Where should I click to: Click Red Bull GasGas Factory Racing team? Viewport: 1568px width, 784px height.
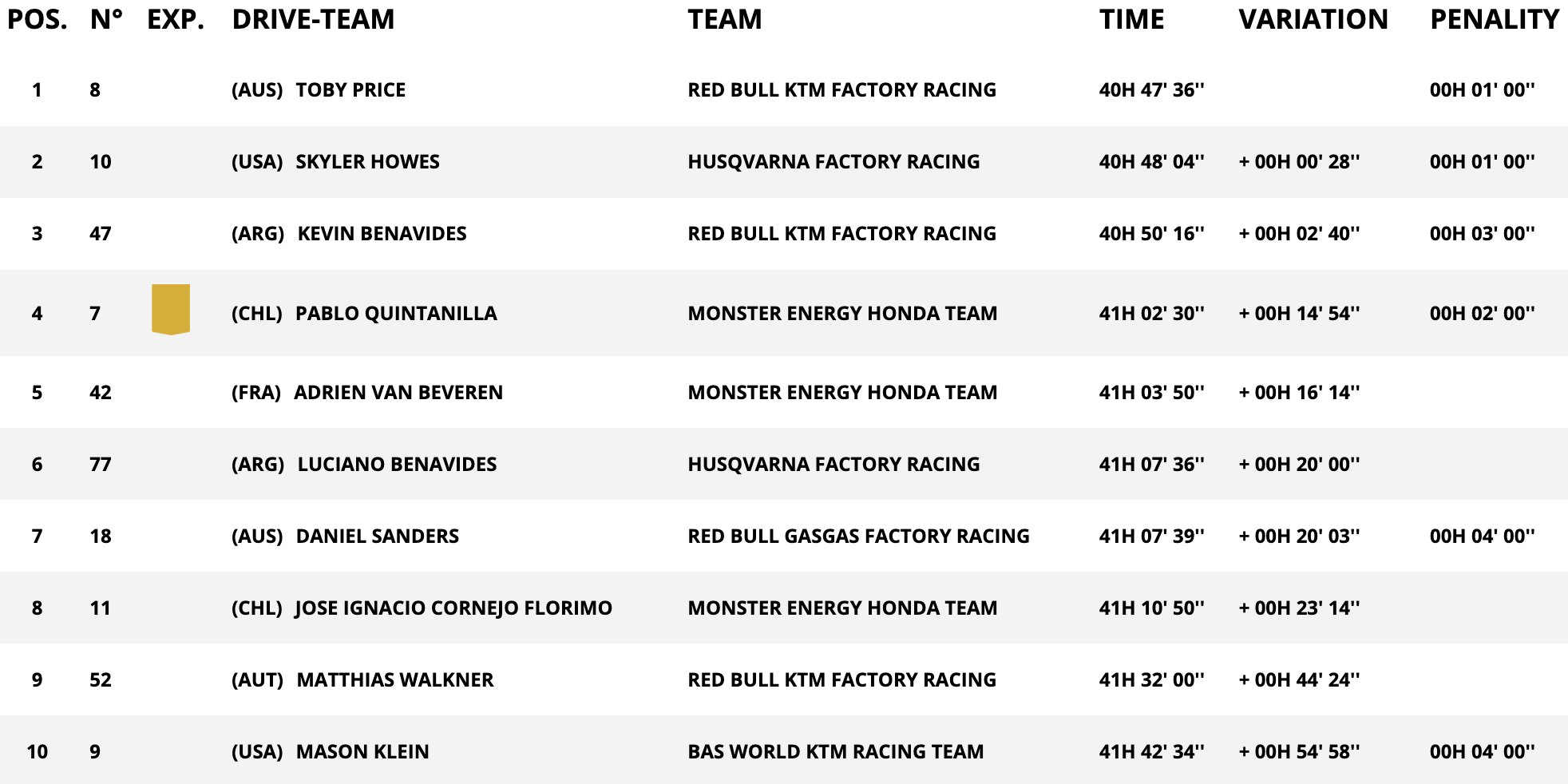(858, 537)
